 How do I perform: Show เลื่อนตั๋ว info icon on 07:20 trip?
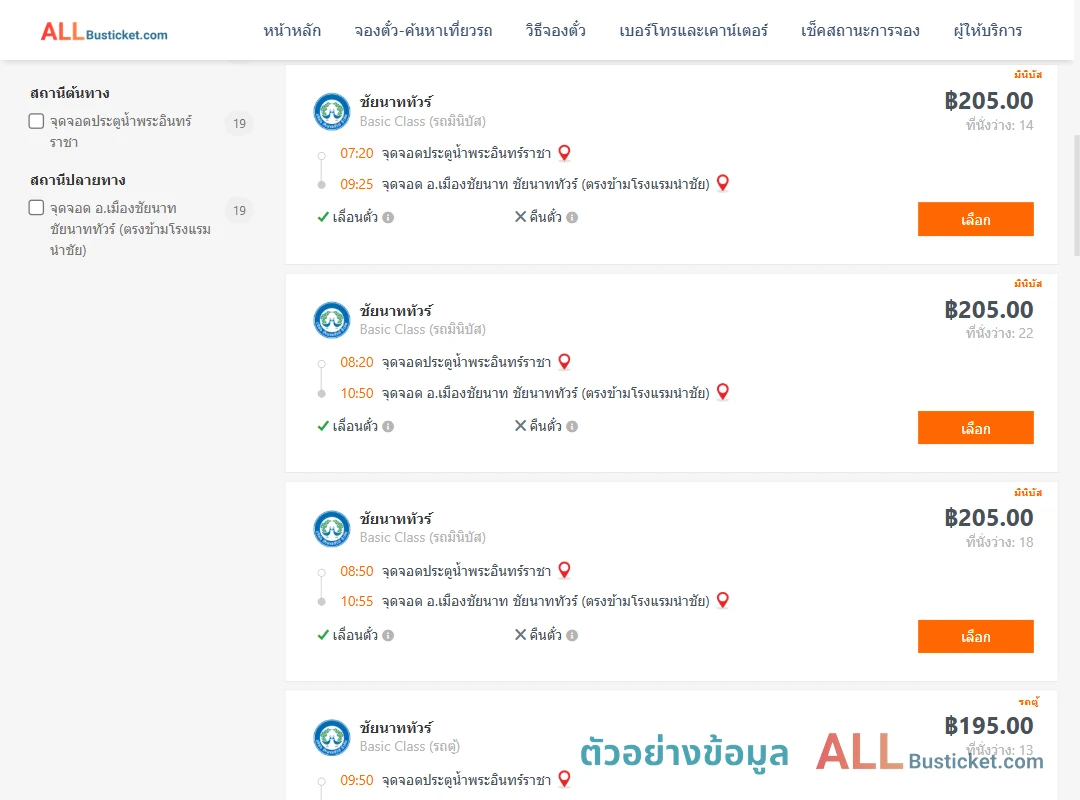388,218
